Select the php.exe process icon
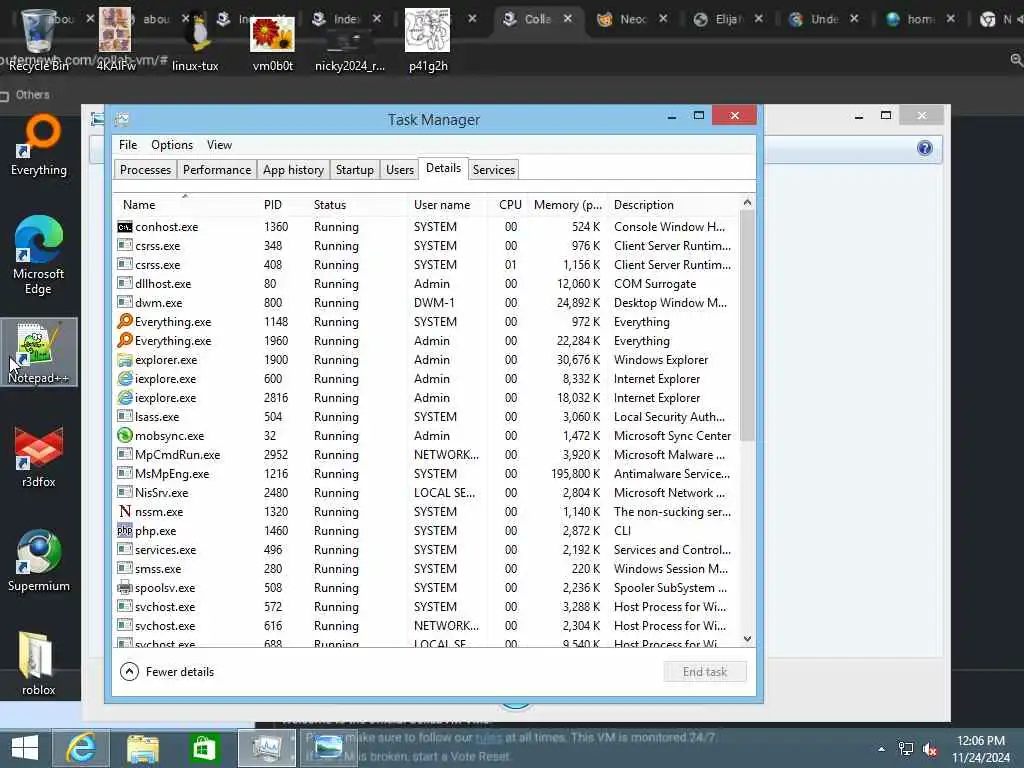1024x768 pixels. [125, 530]
